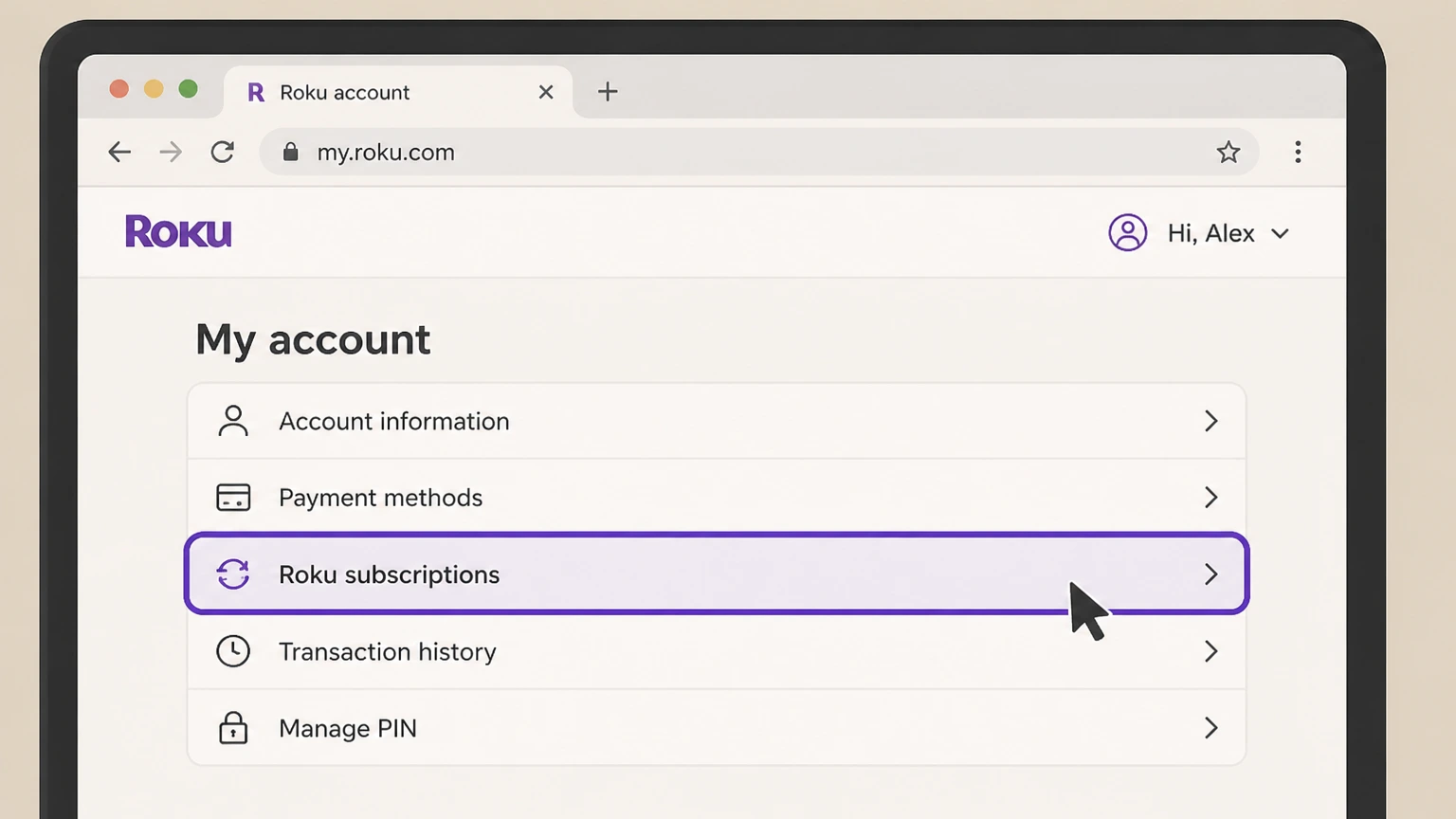Viewport: 1456px width, 819px height.
Task: Click the user profile avatar icon
Action: pyautogui.click(x=1128, y=232)
